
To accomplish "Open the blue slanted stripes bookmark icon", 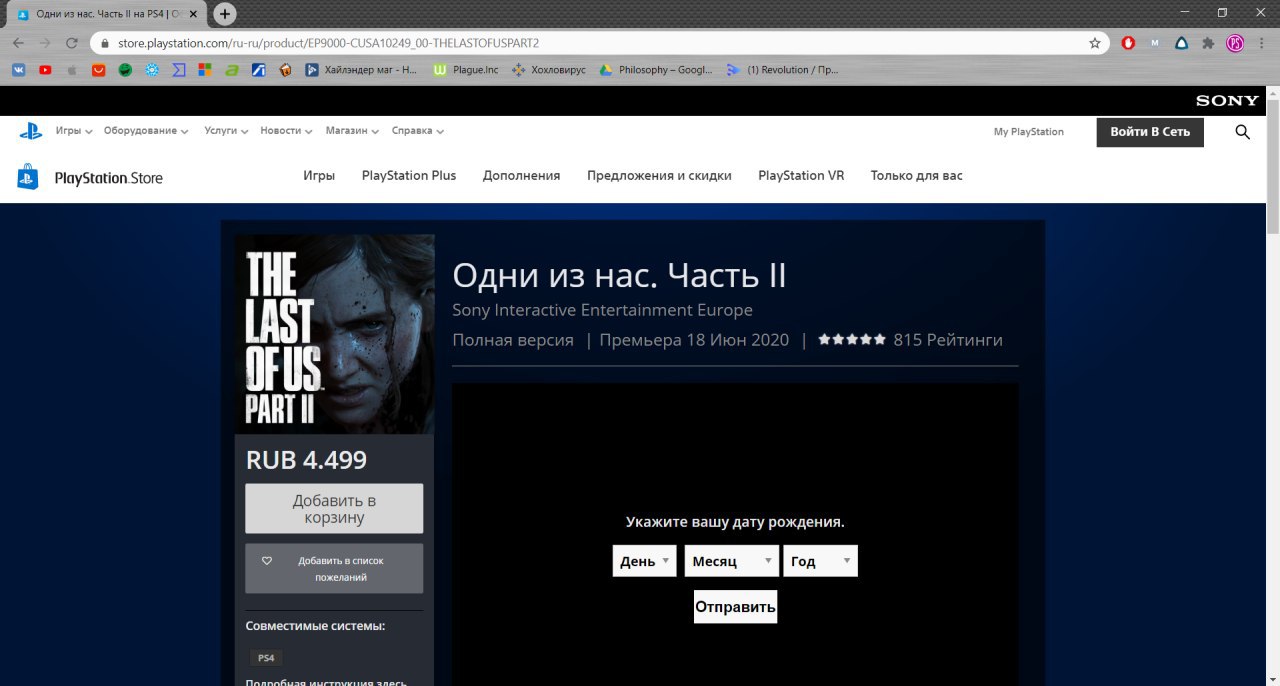I will [x=259, y=70].
